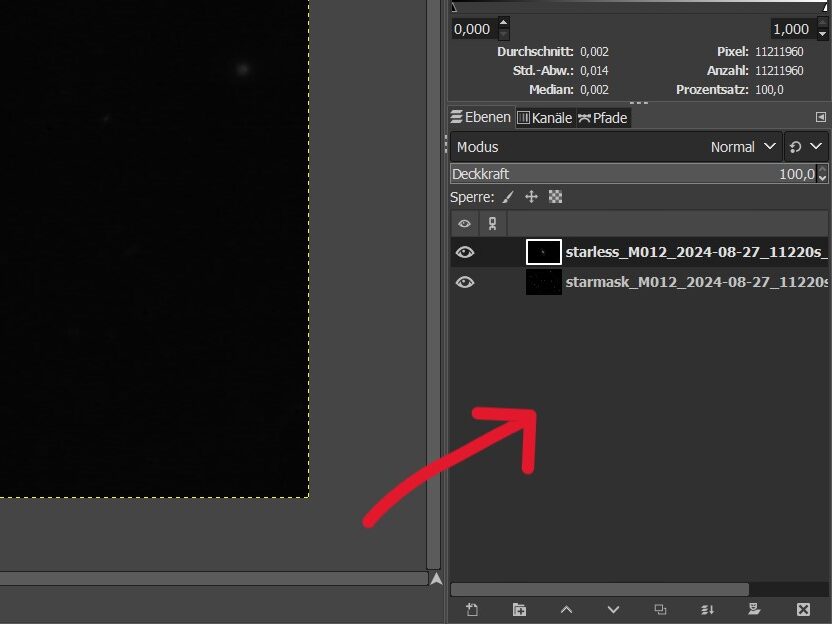Click the Durchschnitt value 0,002

point(594,51)
